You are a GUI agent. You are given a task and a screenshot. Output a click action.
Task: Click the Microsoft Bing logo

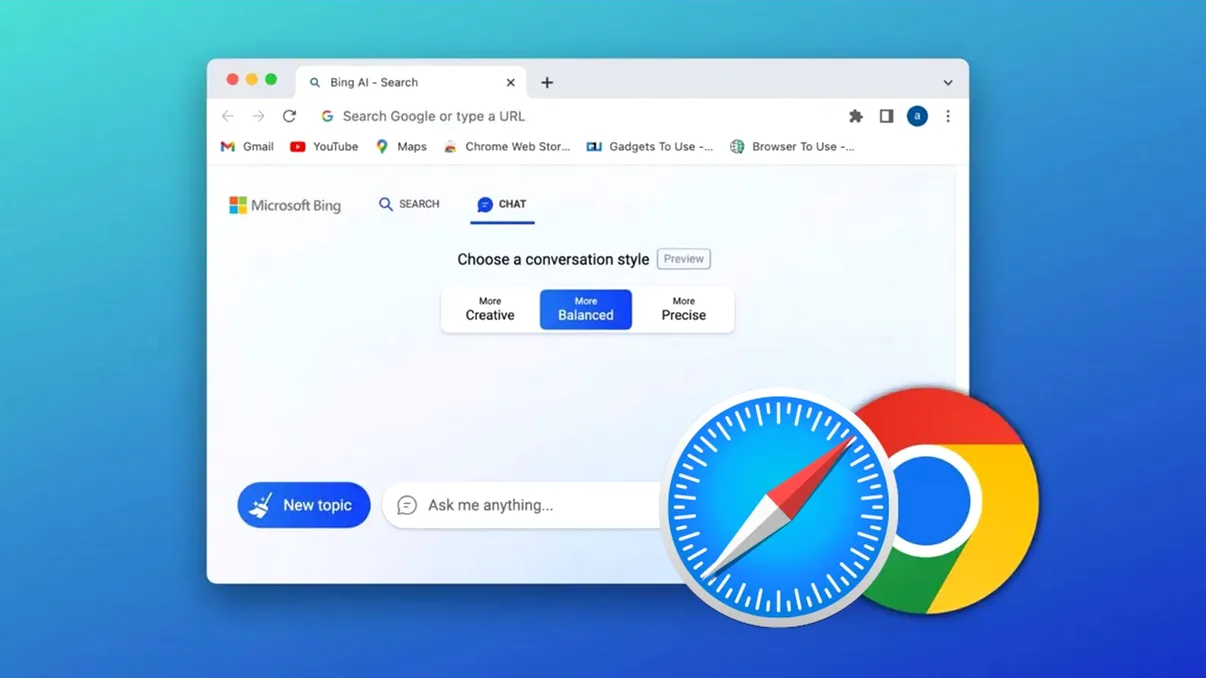click(x=285, y=205)
